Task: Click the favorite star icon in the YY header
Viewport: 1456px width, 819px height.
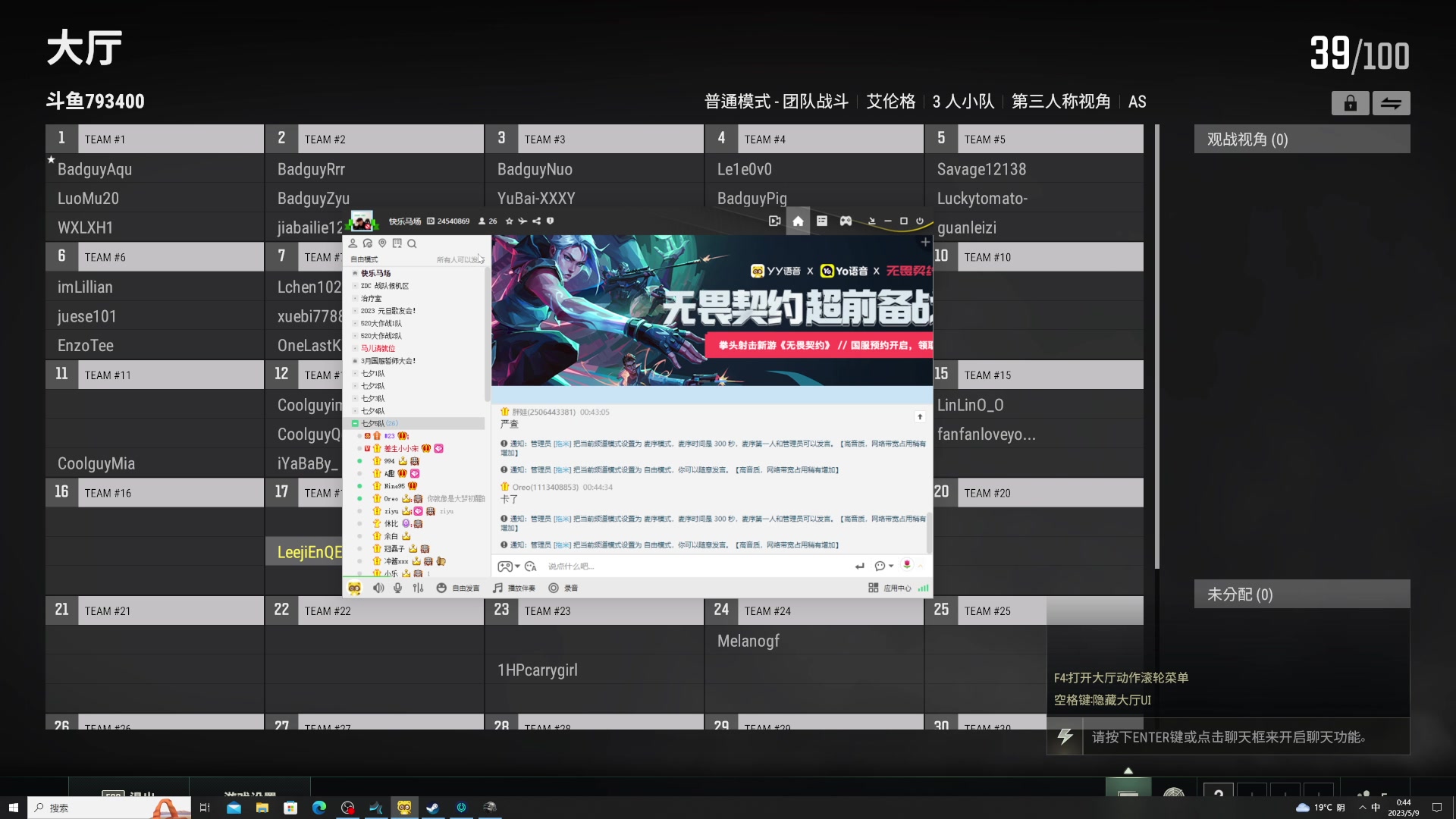Action: pyautogui.click(x=510, y=221)
